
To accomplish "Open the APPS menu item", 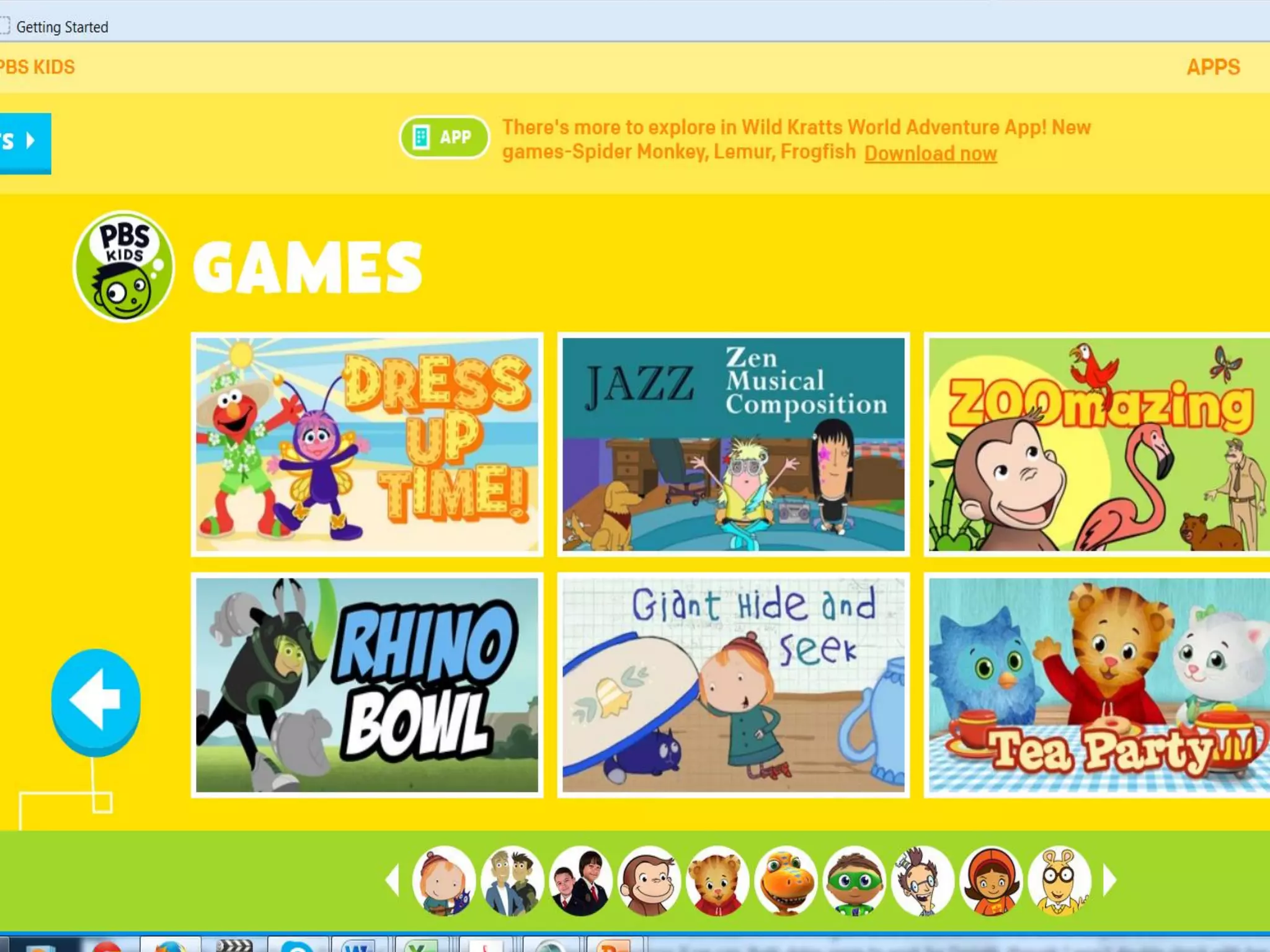I will click(x=1213, y=67).
